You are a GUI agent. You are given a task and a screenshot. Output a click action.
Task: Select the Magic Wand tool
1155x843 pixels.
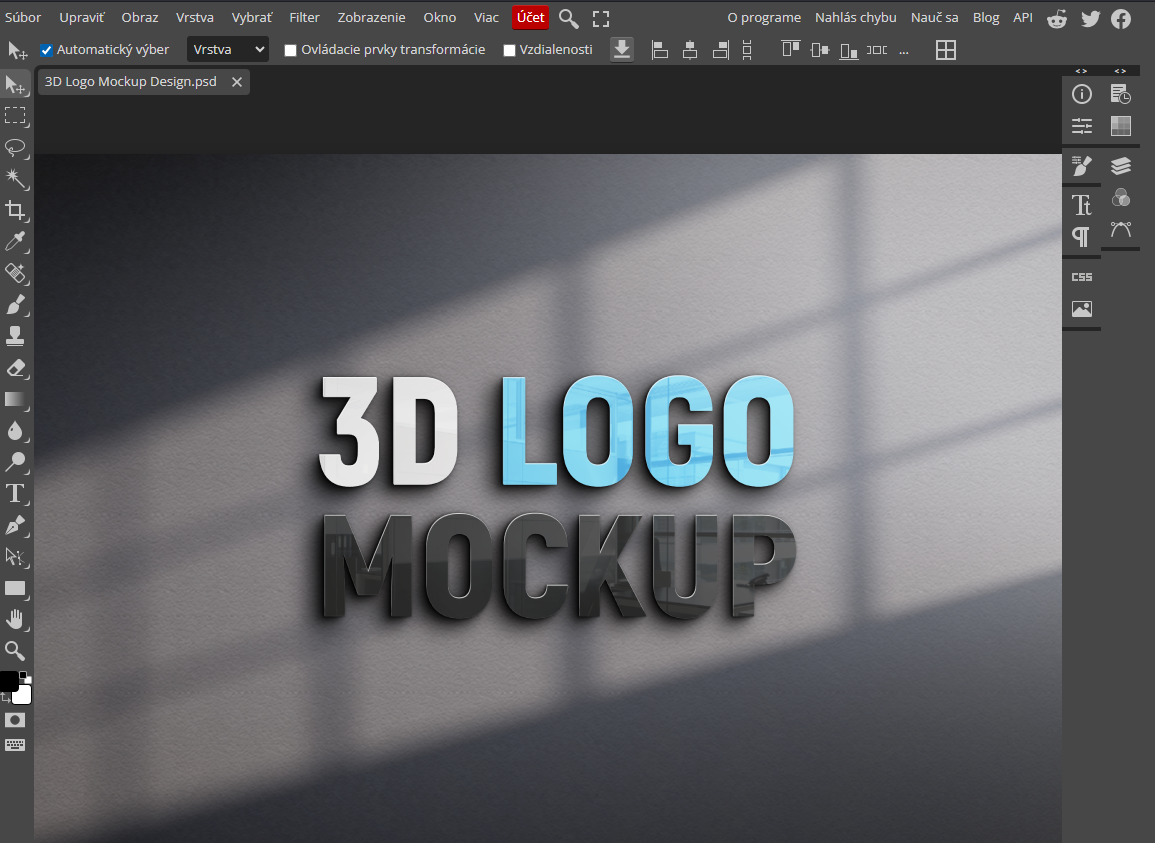tap(15, 178)
